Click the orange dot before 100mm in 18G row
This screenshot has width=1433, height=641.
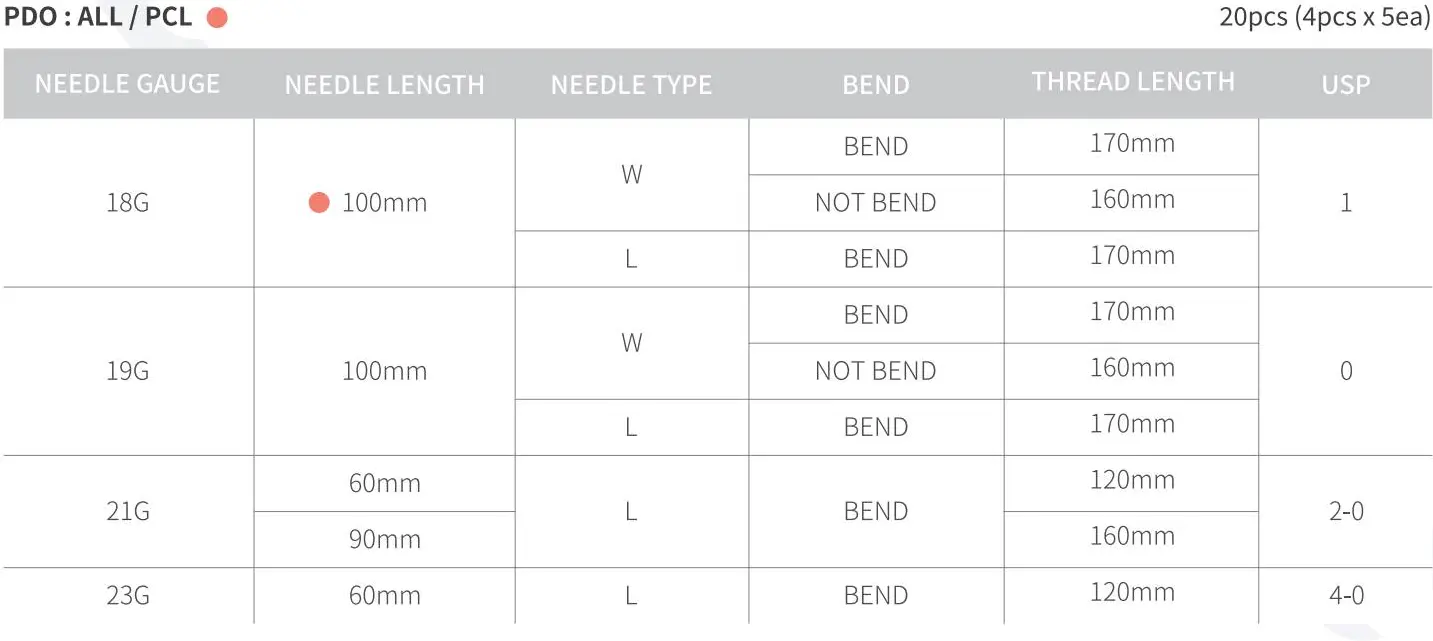coord(319,203)
